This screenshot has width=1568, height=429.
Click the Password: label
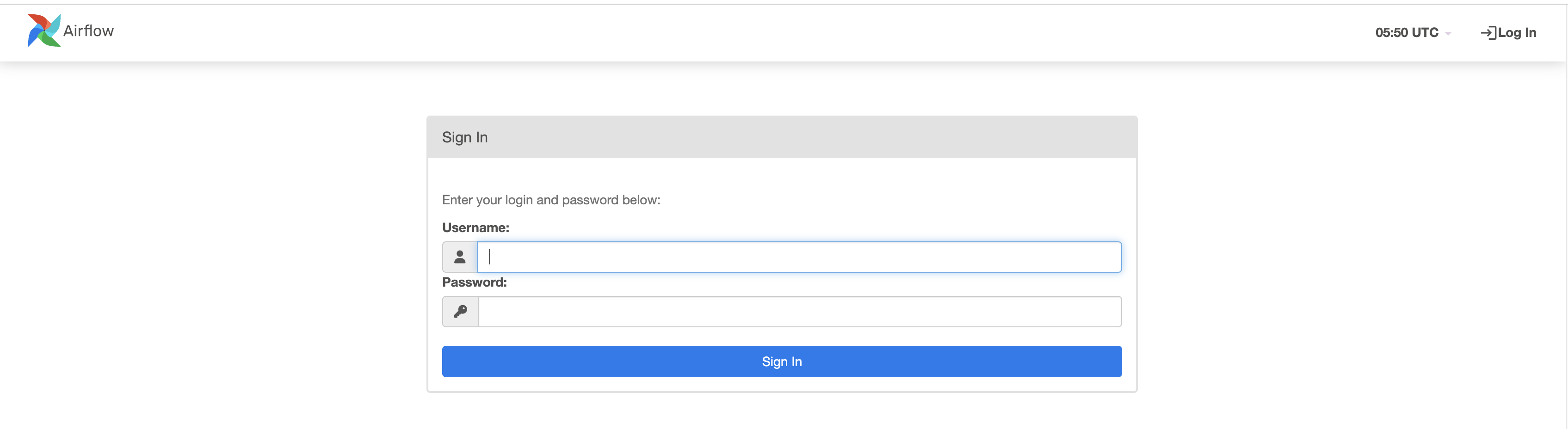click(x=474, y=282)
